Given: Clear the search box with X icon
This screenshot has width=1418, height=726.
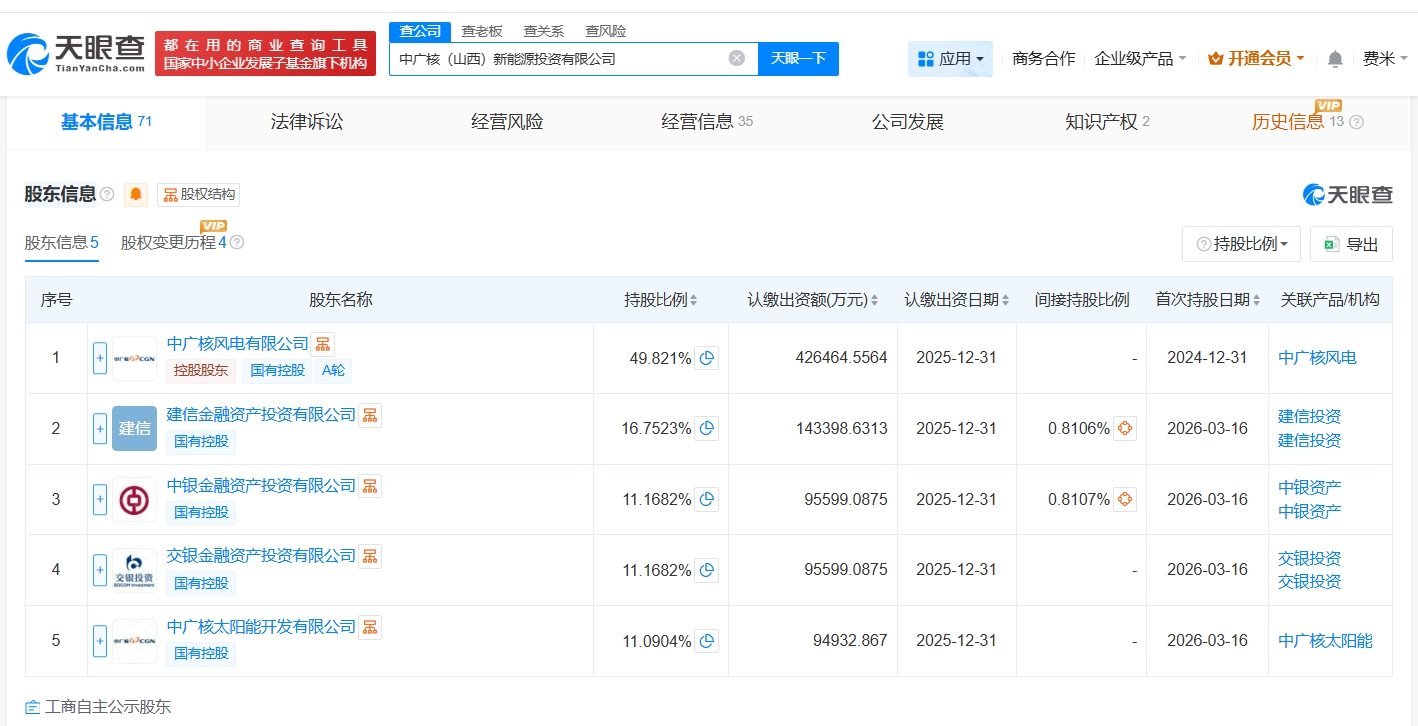Looking at the screenshot, I should [737, 58].
